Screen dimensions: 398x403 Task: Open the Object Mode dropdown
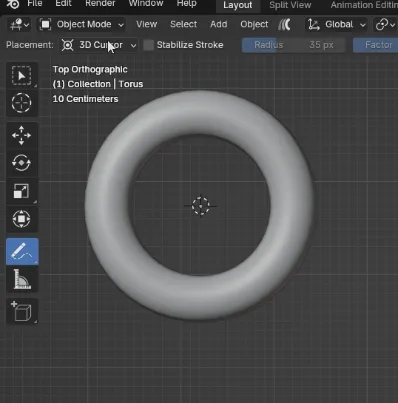[x=82, y=24]
